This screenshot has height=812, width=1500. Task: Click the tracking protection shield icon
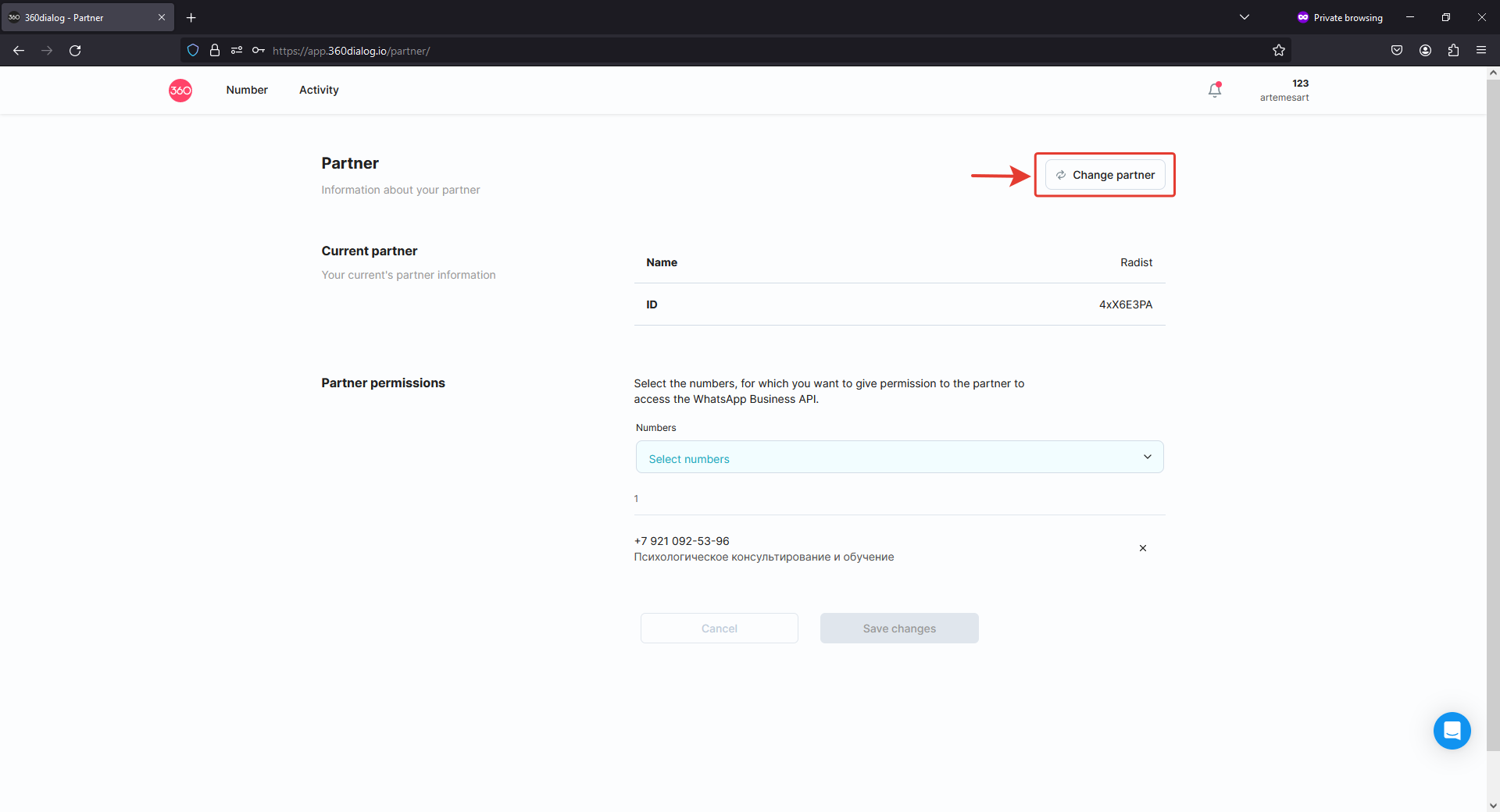193,51
